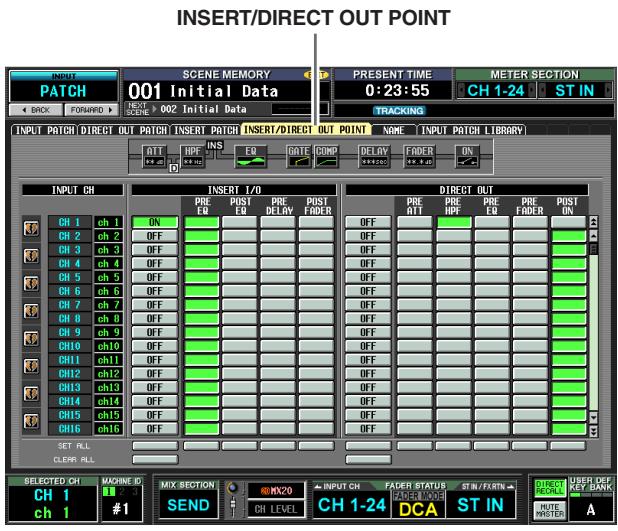Screen dimensions: 618x531
Task: Click the scene EDIT indicator badge
Action: click(316, 75)
